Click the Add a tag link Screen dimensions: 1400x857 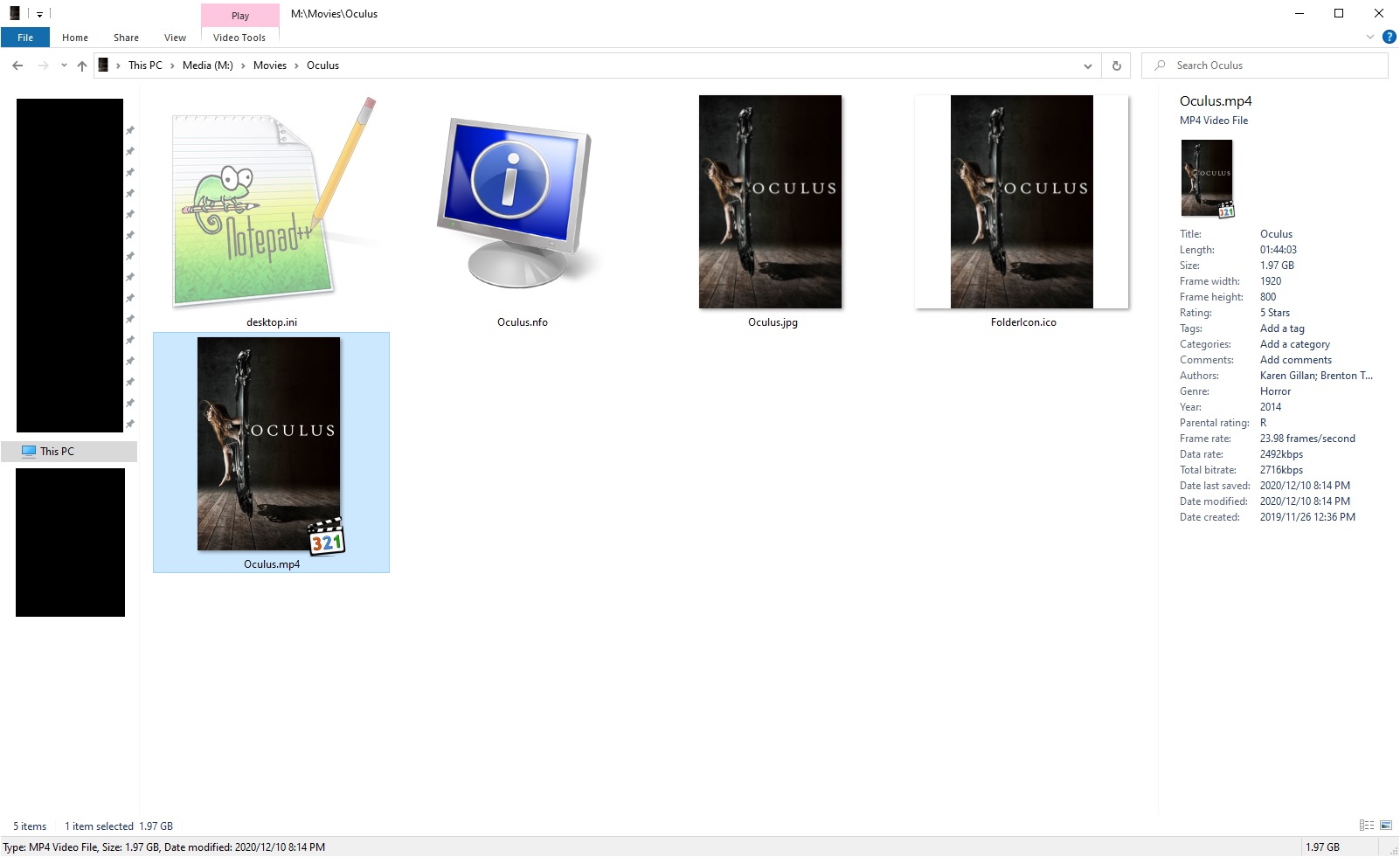[1281, 328]
